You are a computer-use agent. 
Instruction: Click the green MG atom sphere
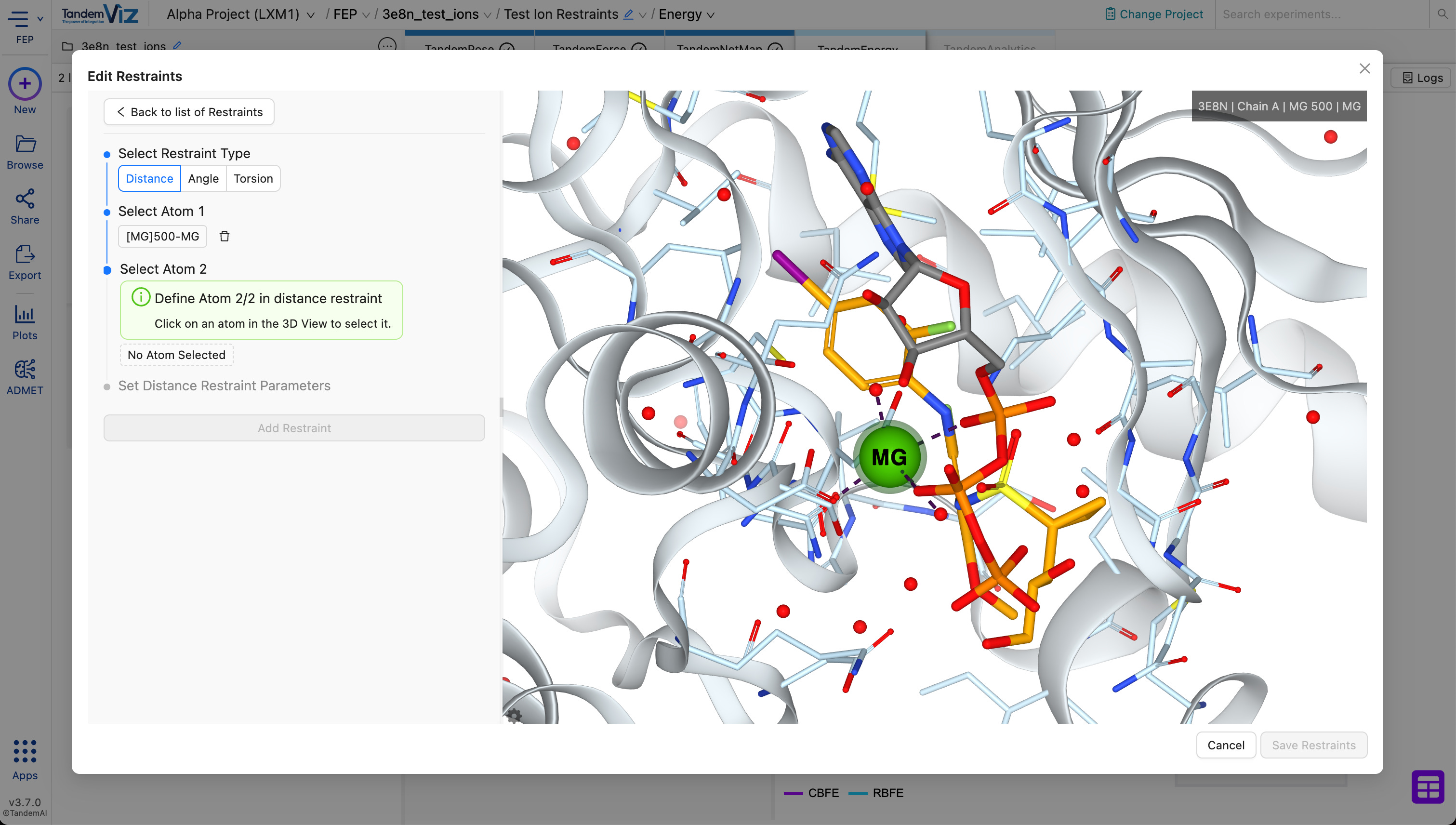(x=889, y=457)
